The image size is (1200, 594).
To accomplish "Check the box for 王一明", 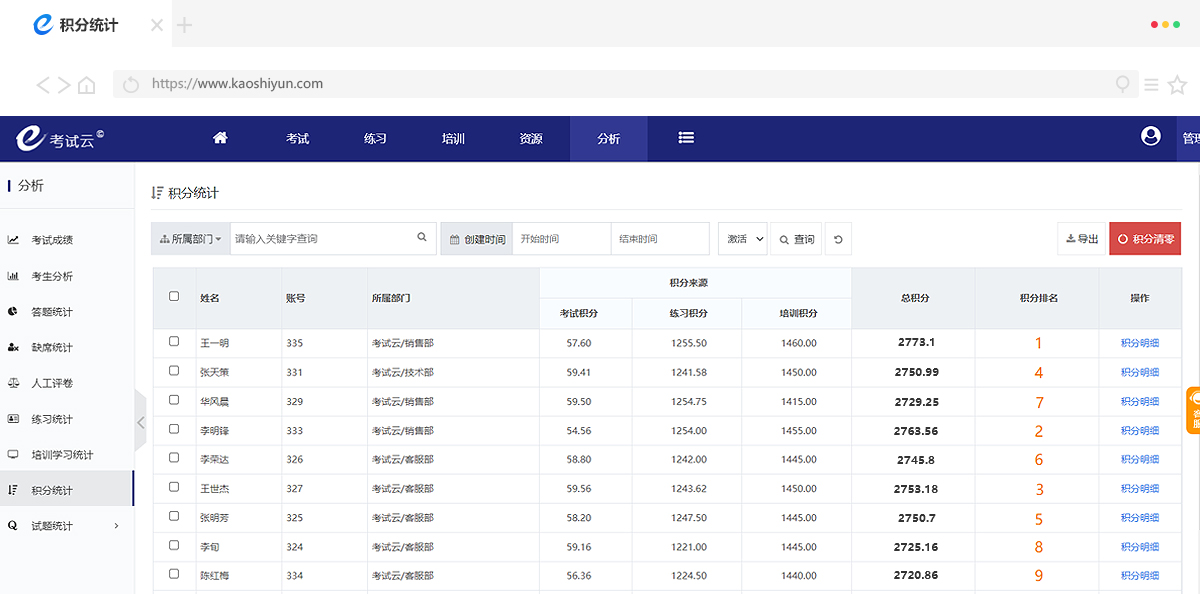I will coord(174,342).
